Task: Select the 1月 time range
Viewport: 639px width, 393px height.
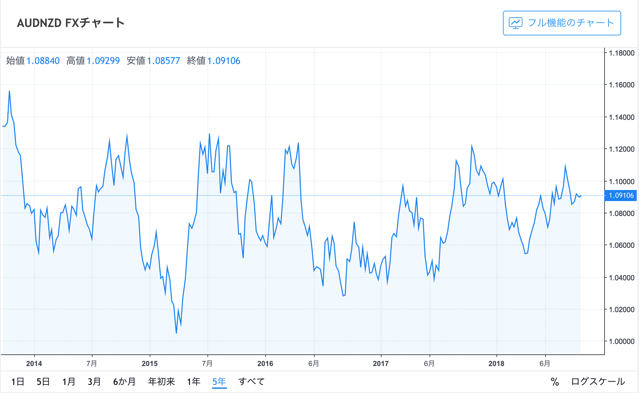Action: [x=68, y=382]
